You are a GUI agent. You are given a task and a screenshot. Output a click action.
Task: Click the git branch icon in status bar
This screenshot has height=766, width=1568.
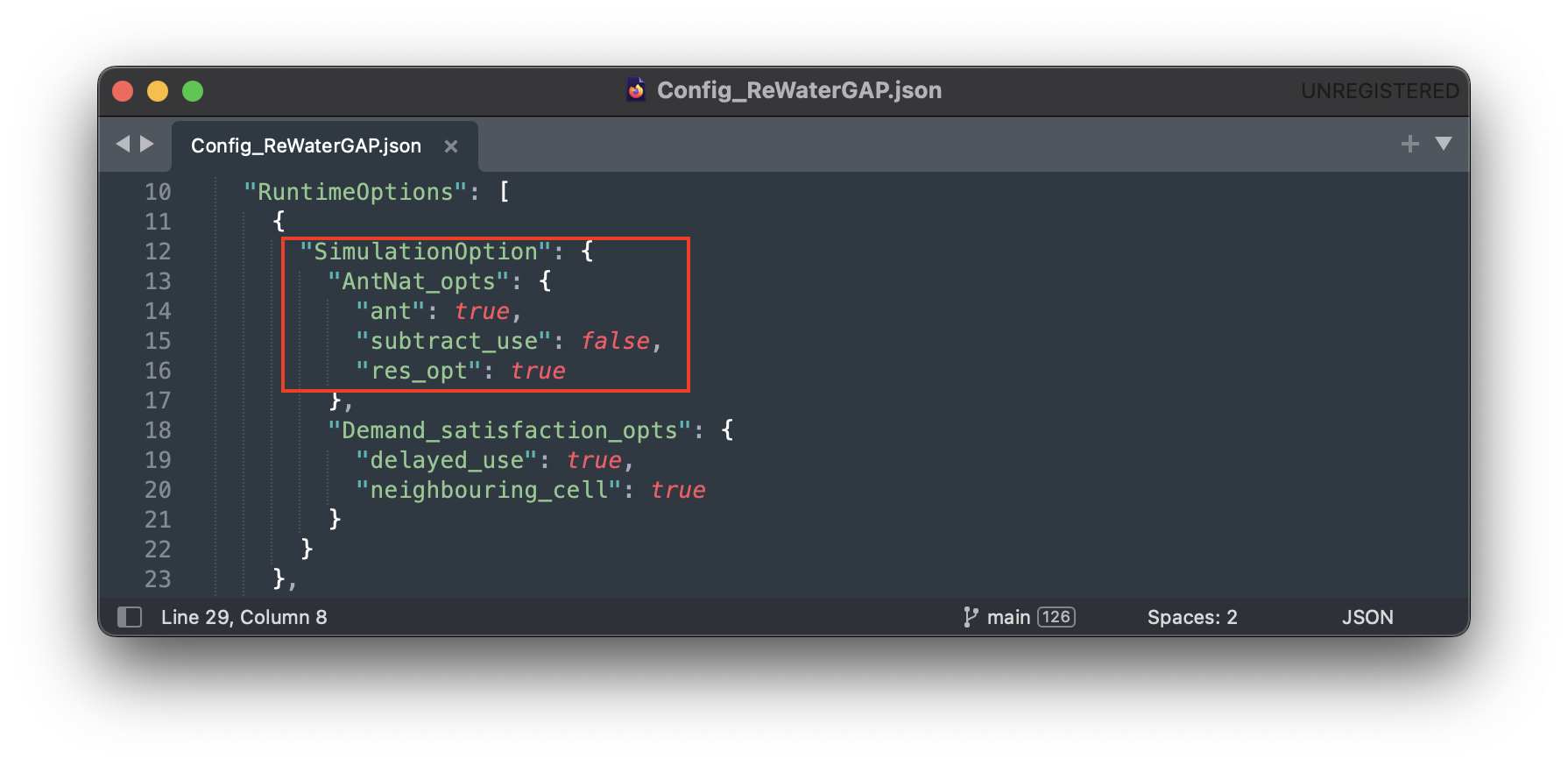coord(970,617)
